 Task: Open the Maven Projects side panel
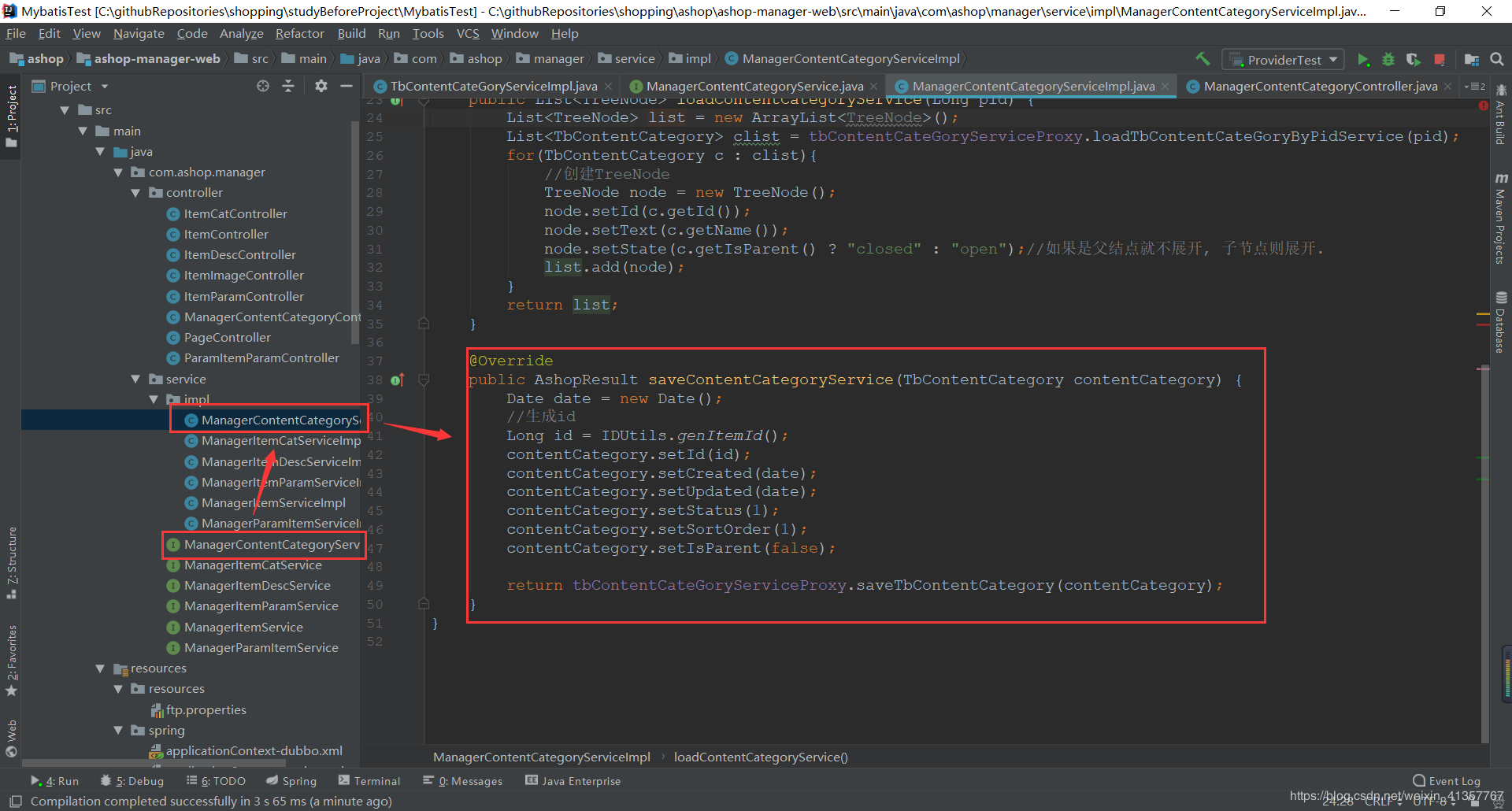click(1501, 219)
